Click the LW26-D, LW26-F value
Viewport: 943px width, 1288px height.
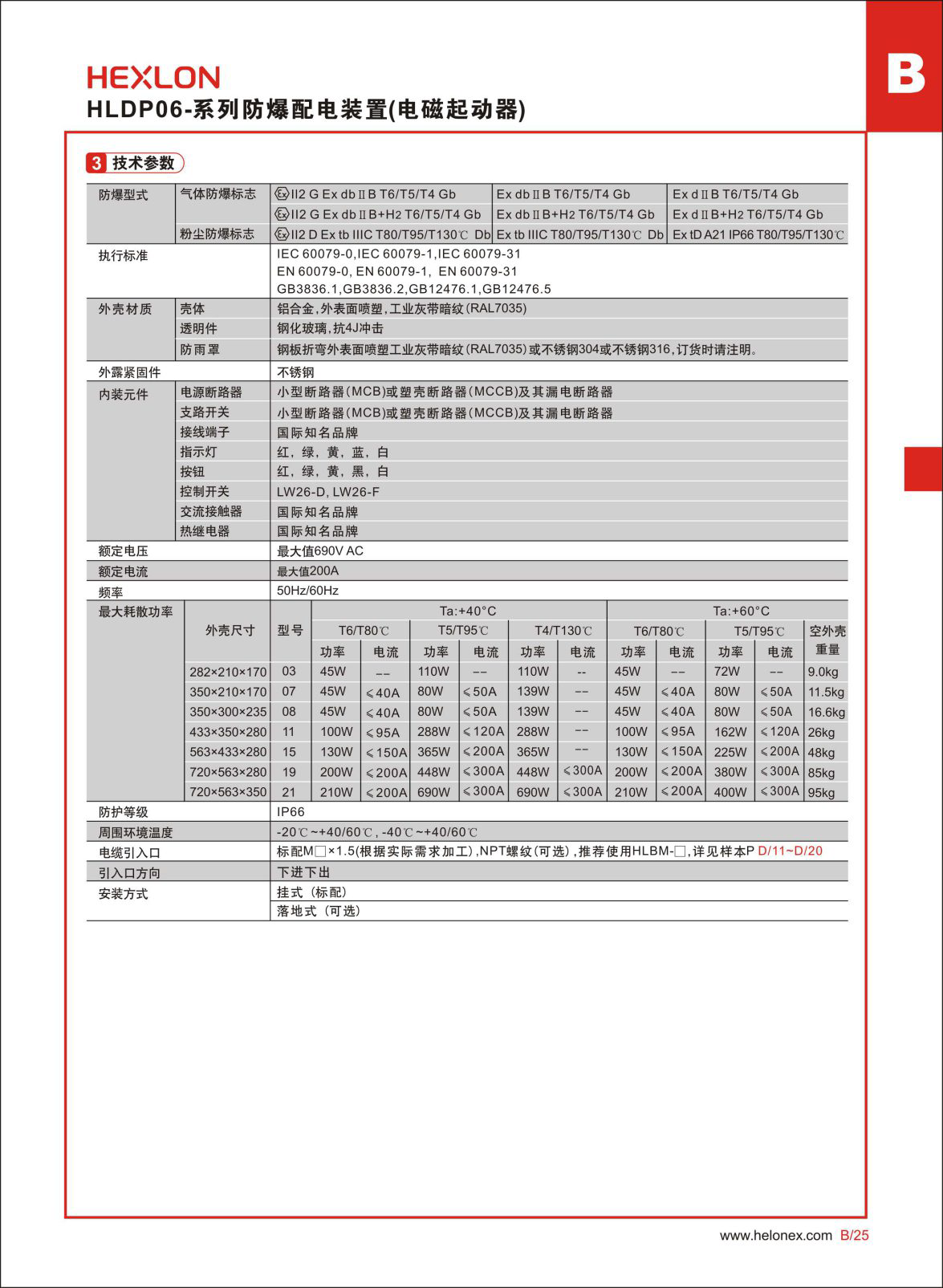click(328, 492)
